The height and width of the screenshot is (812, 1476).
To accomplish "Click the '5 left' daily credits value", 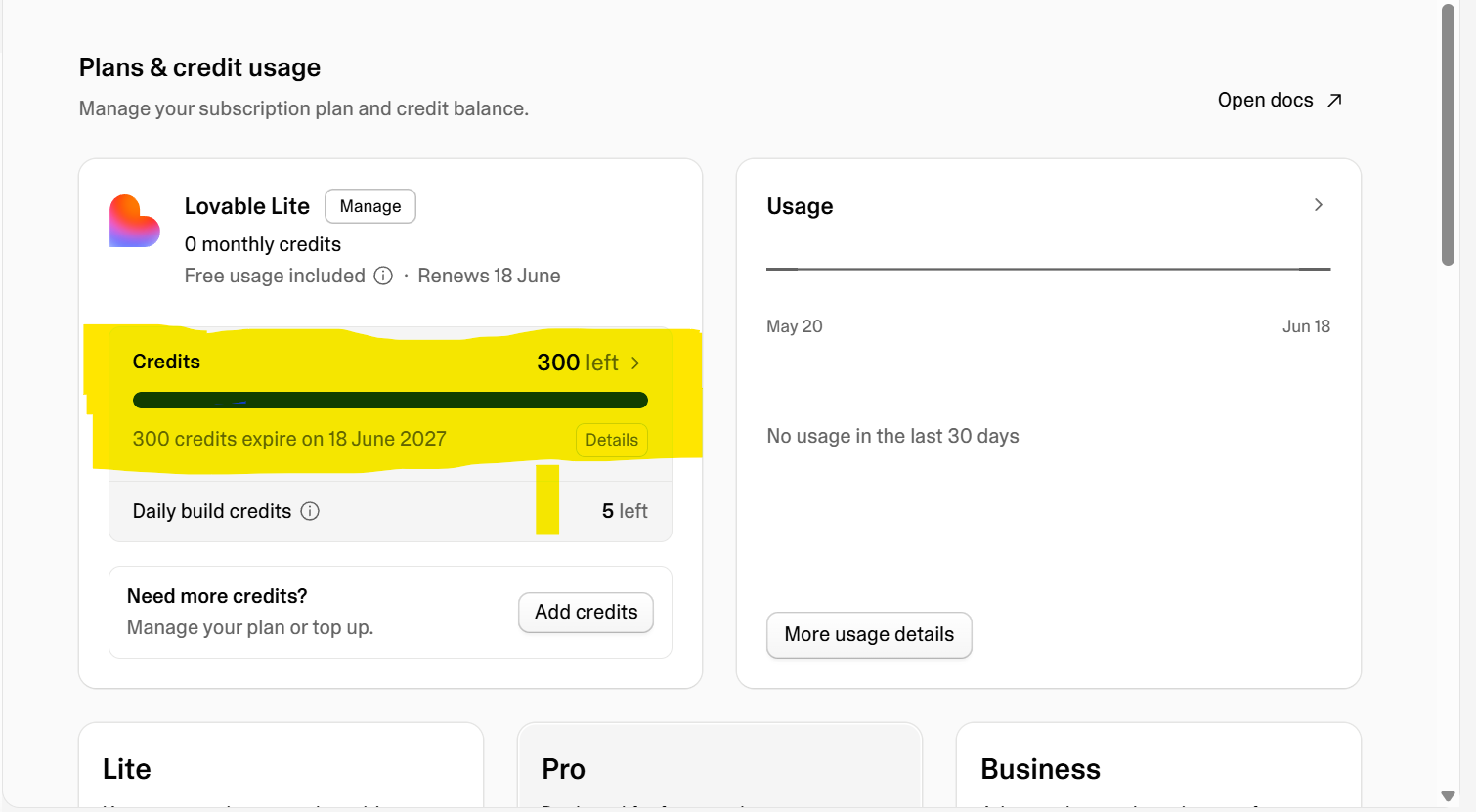I will pyautogui.click(x=625, y=511).
